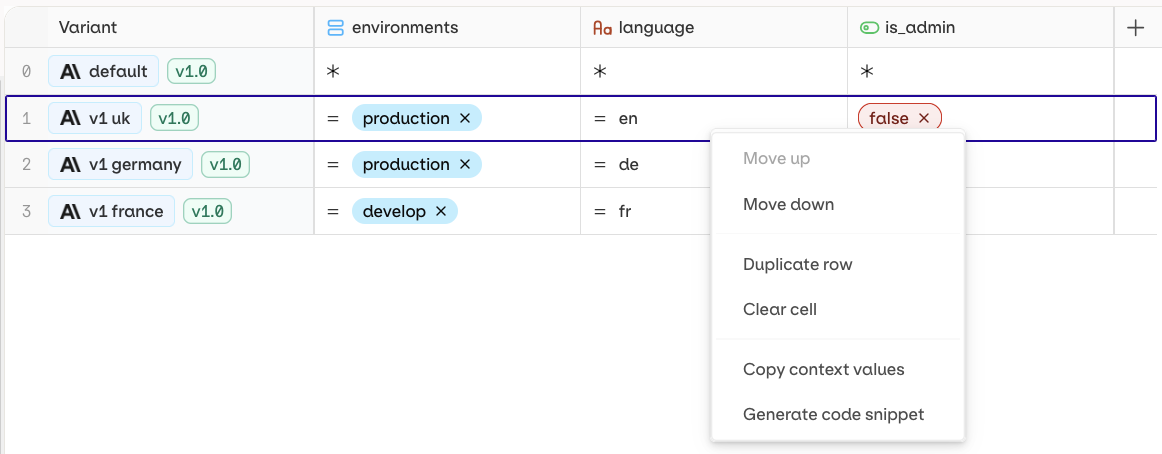Screen dimensions: 1162x454
Task: Open the v1 germany variant chip
Action: point(120,164)
